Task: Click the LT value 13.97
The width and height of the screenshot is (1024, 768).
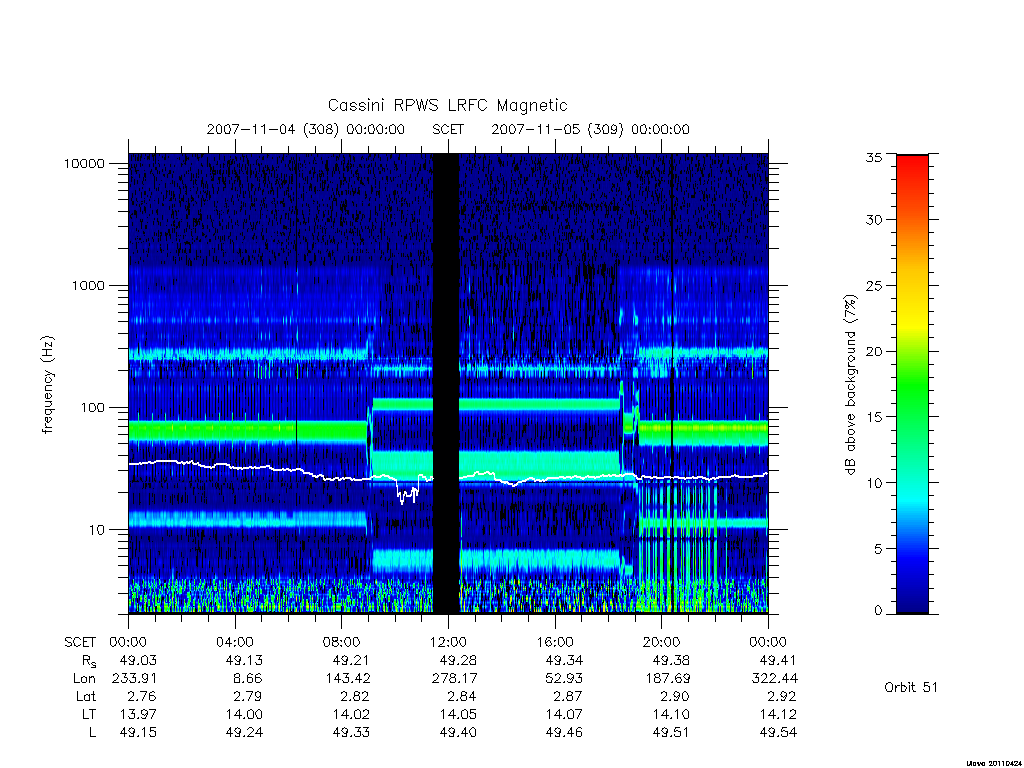Action: click(138, 715)
